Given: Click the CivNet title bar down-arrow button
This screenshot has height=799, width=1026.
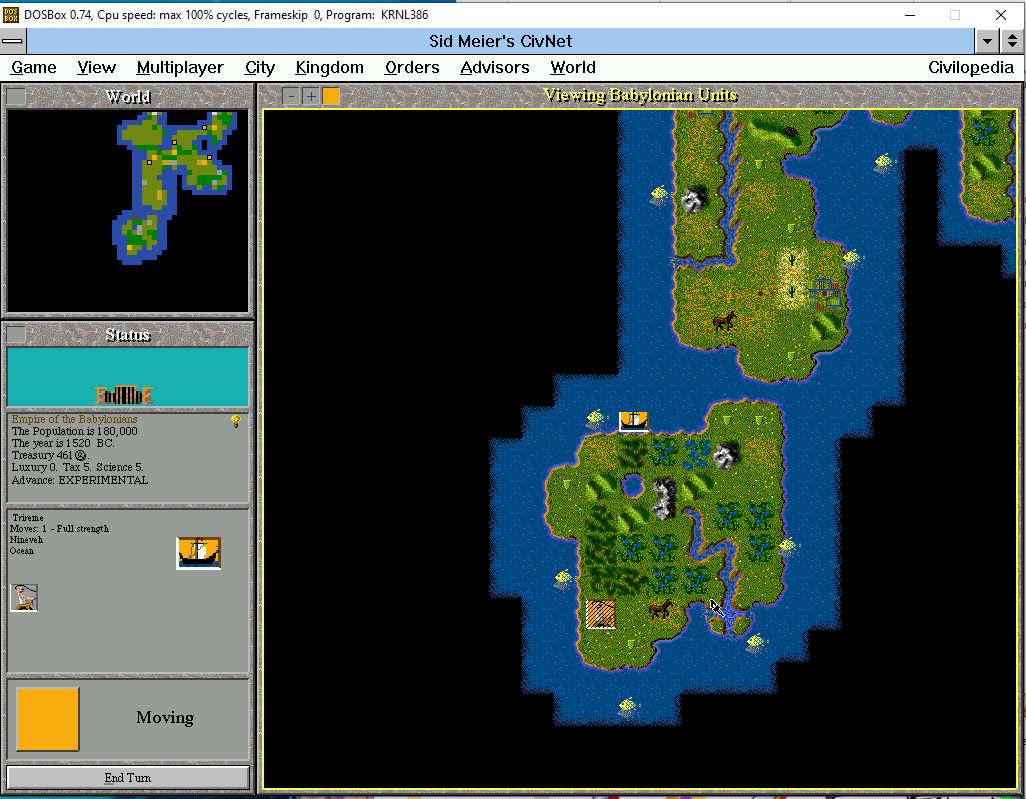Looking at the screenshot, I should [987, 41].
